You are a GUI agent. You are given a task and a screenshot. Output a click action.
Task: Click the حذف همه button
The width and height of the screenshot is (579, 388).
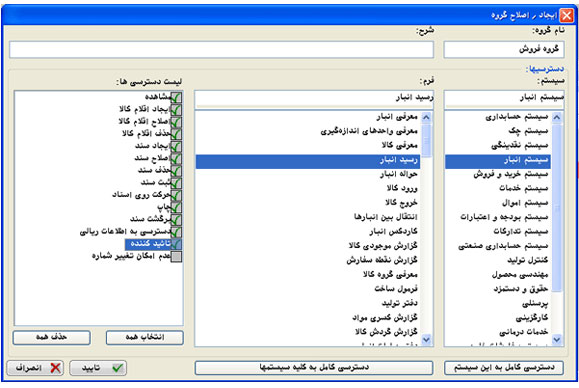[52, 337]
